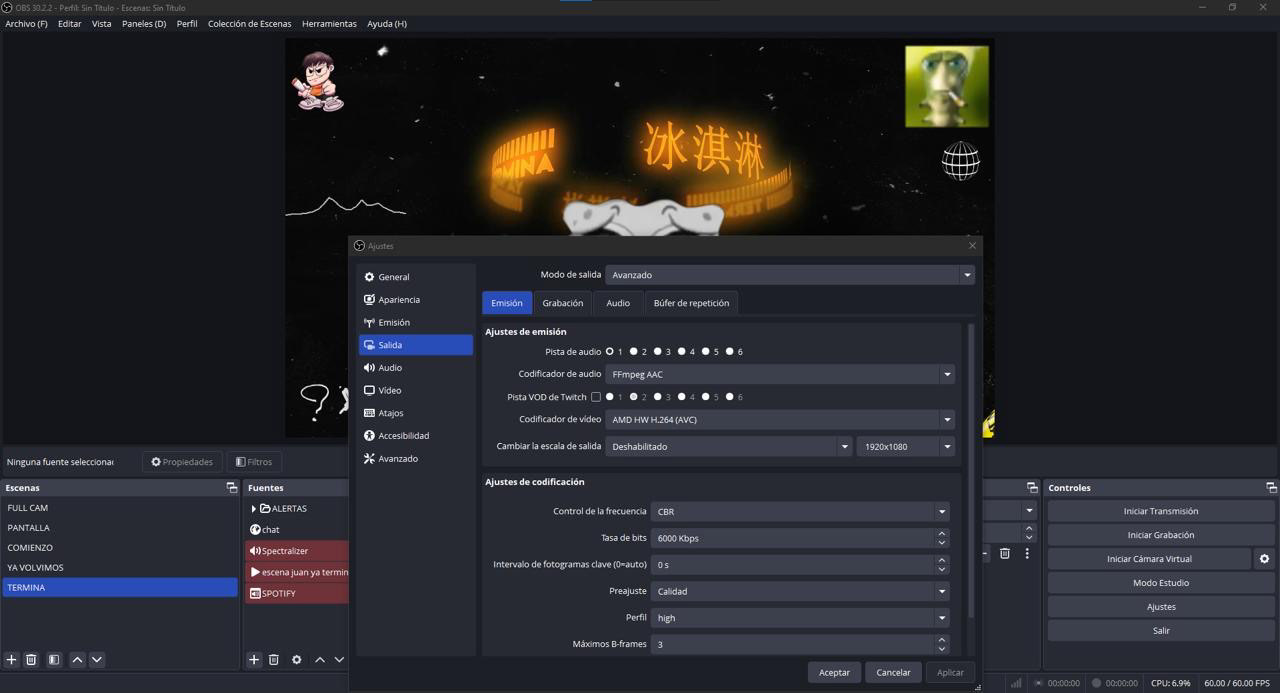Open the Control de la frecuencia CBR dropdown
The height and width of the screenshot is (693, 1280).
[x=800, y=511]
